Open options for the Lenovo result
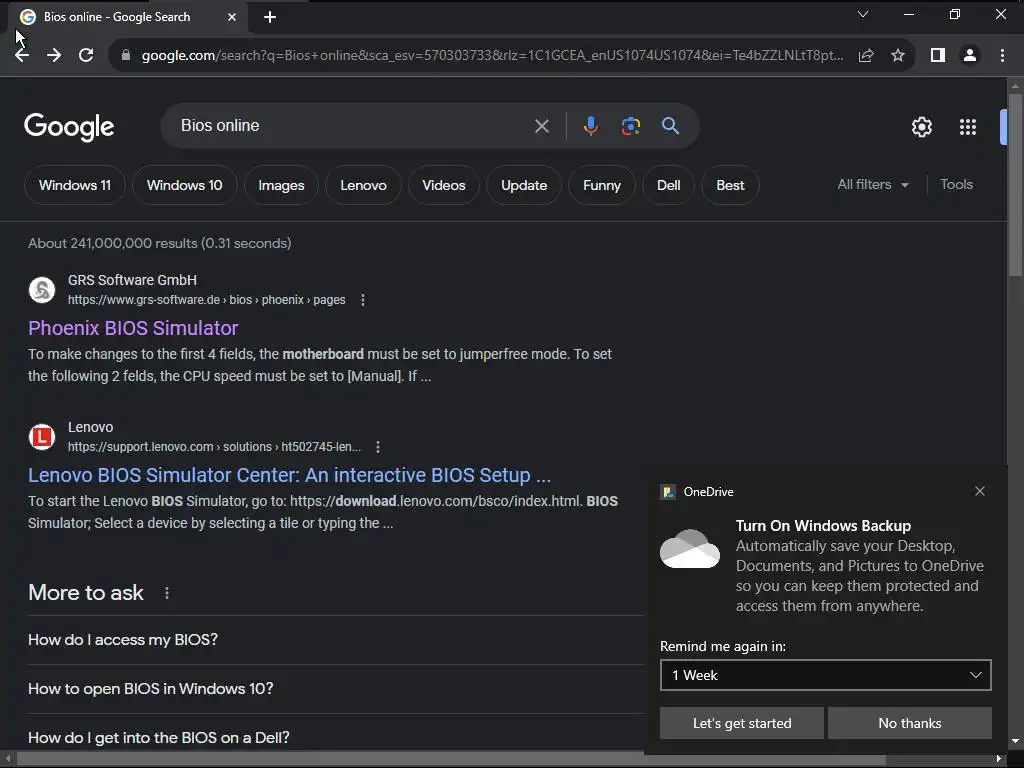The image size is (1024, 768). (x=378, y=447)
